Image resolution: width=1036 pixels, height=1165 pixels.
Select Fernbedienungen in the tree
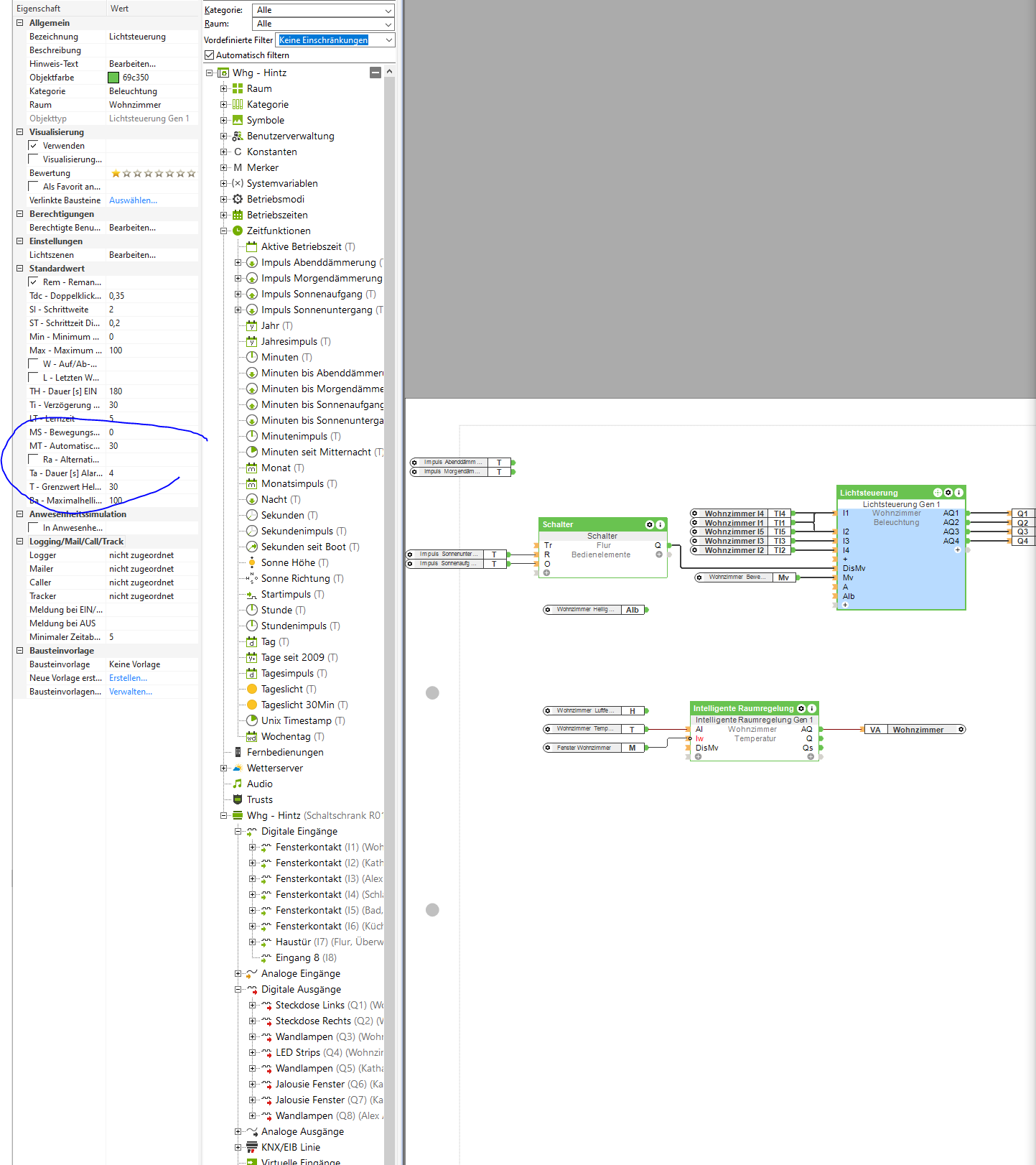pos(285,752)
